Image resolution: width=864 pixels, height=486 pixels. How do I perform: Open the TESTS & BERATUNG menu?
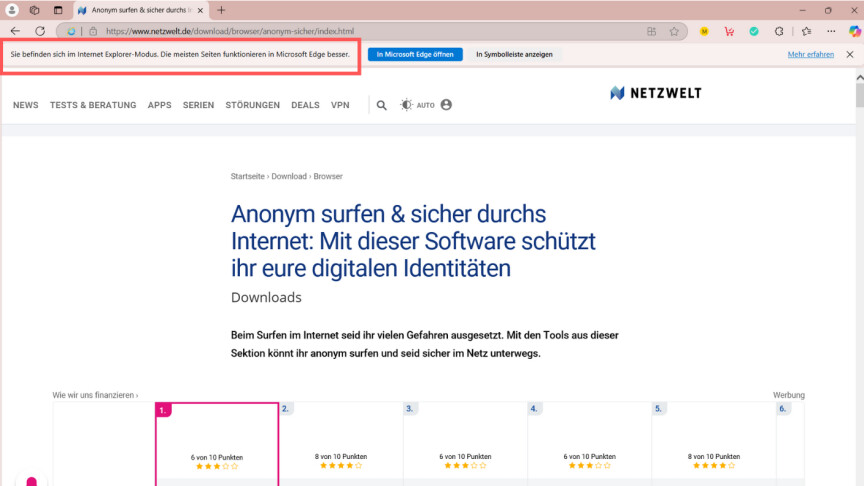93,105
